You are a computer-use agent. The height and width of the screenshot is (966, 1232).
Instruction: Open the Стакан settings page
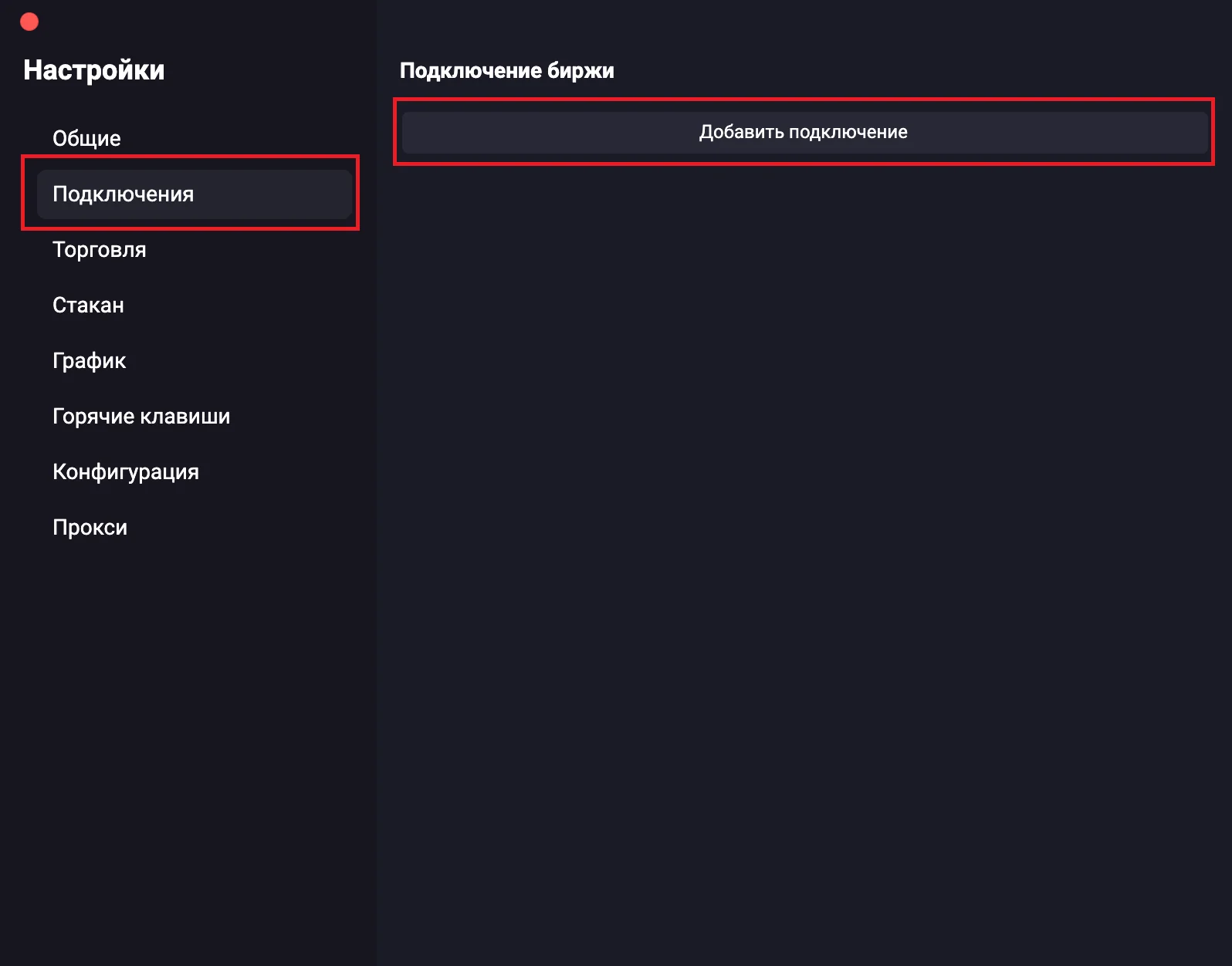tap(88, 306)
